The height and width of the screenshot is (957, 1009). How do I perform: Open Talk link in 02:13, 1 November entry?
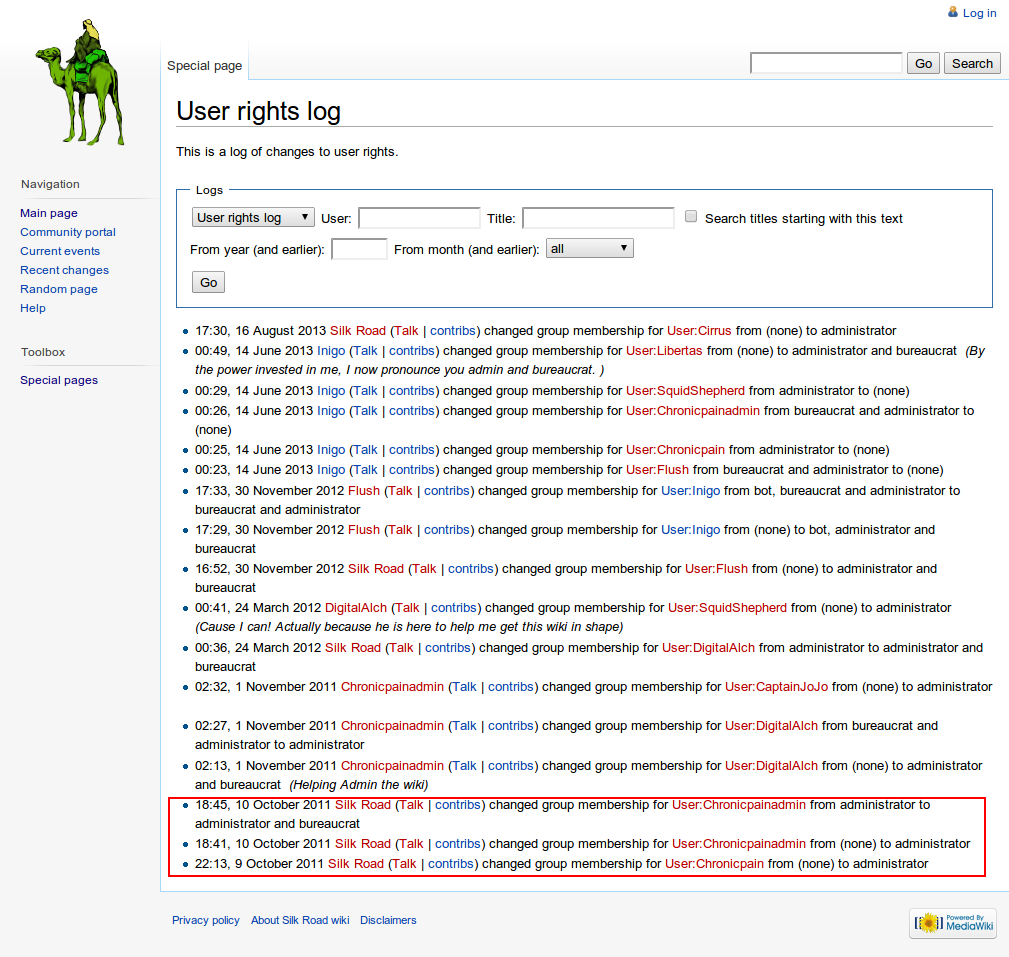[465, 766]
